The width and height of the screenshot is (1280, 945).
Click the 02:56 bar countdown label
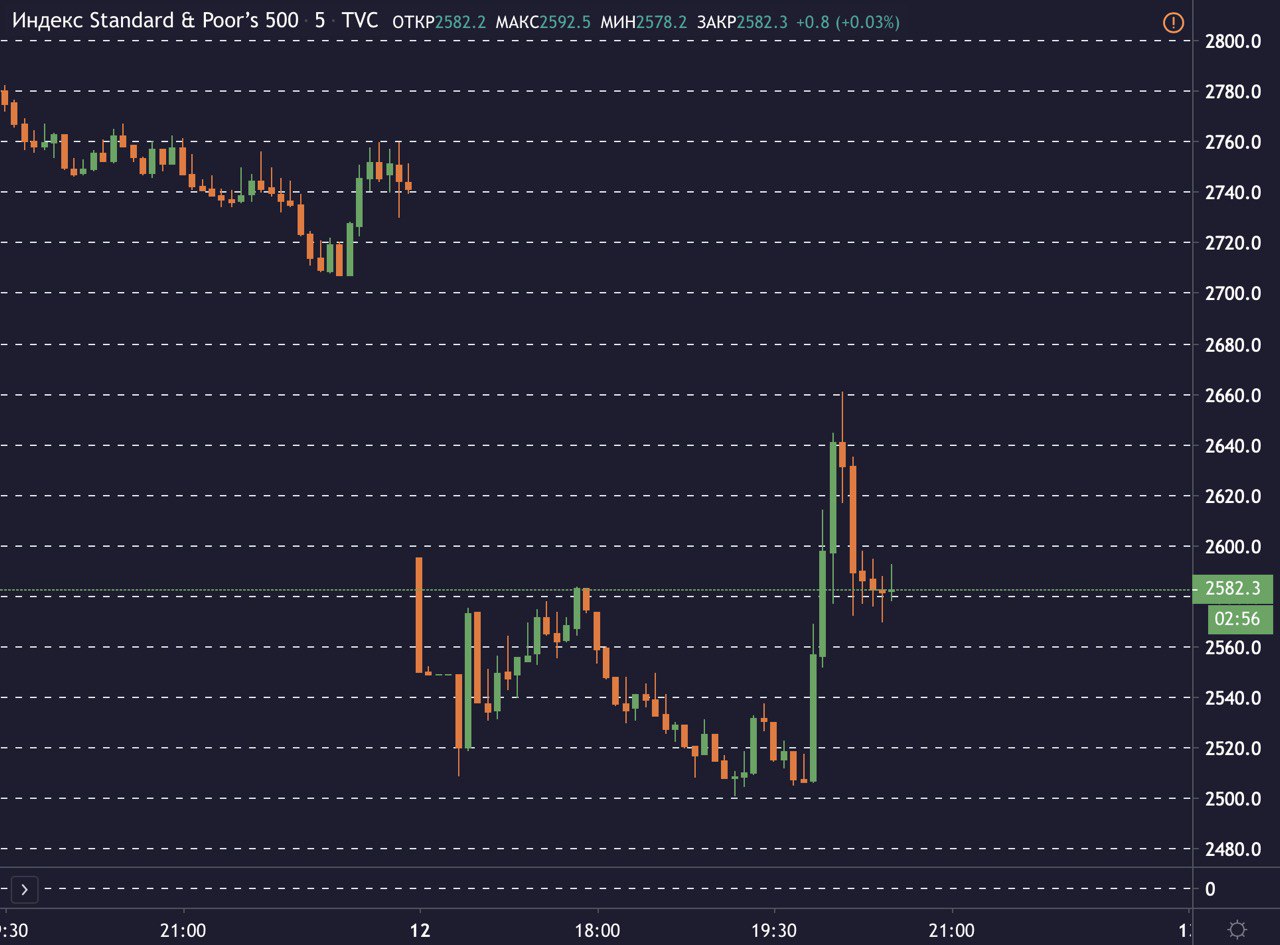(x=1240, y=619)
